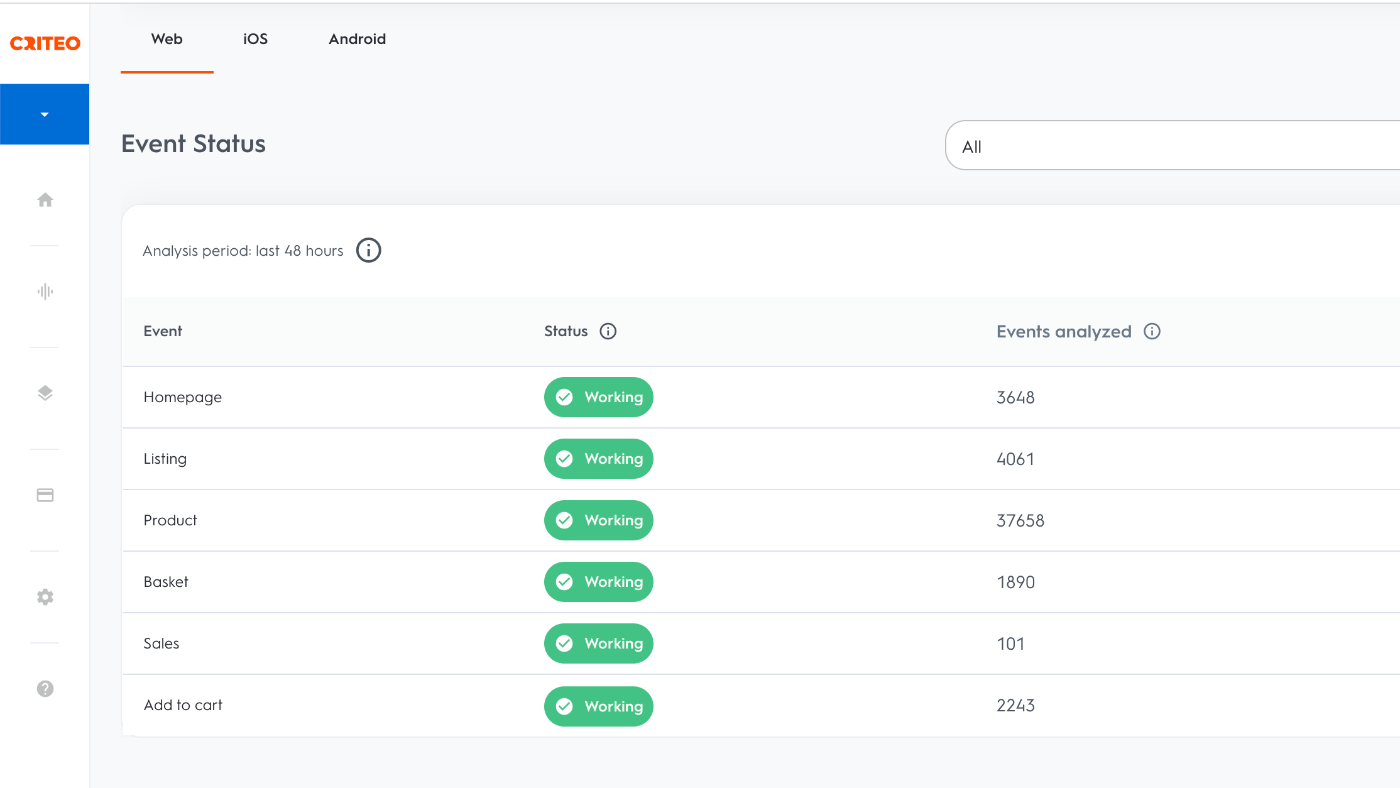Click the Basket Working status badge
The image size is (1400, 788).
coord(598,582)
